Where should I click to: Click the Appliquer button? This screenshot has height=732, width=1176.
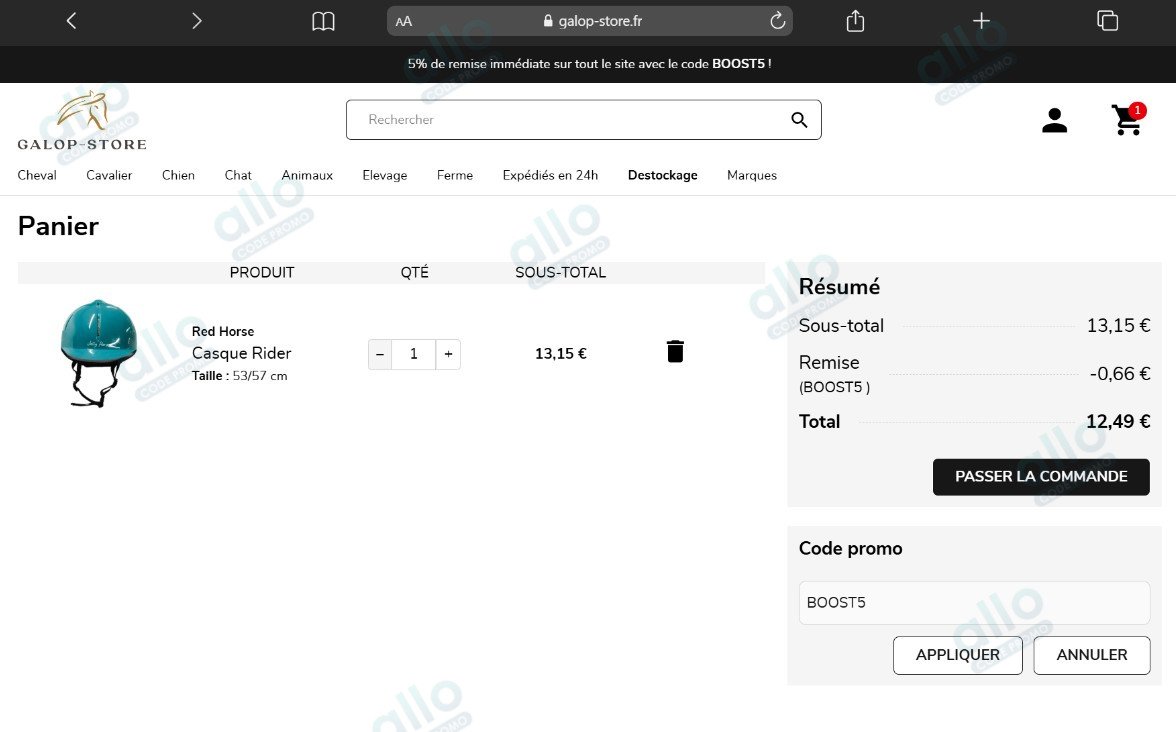click(958, 656)
